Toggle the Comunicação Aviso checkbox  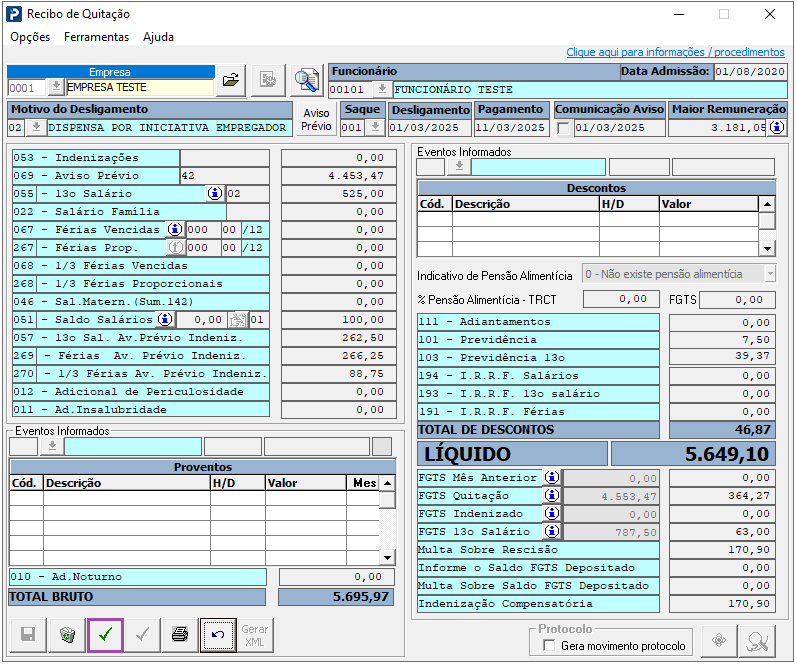[x=564, y=128]
